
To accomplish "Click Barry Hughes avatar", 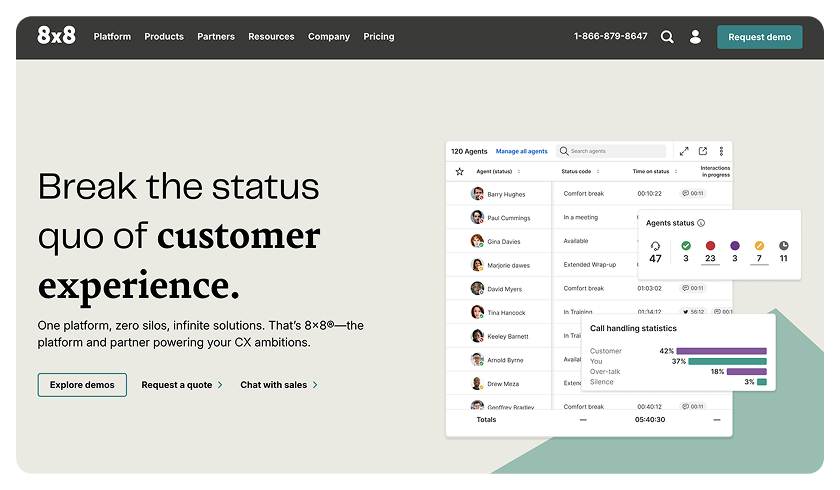I will pyautogui.click(x=477, y=193).
